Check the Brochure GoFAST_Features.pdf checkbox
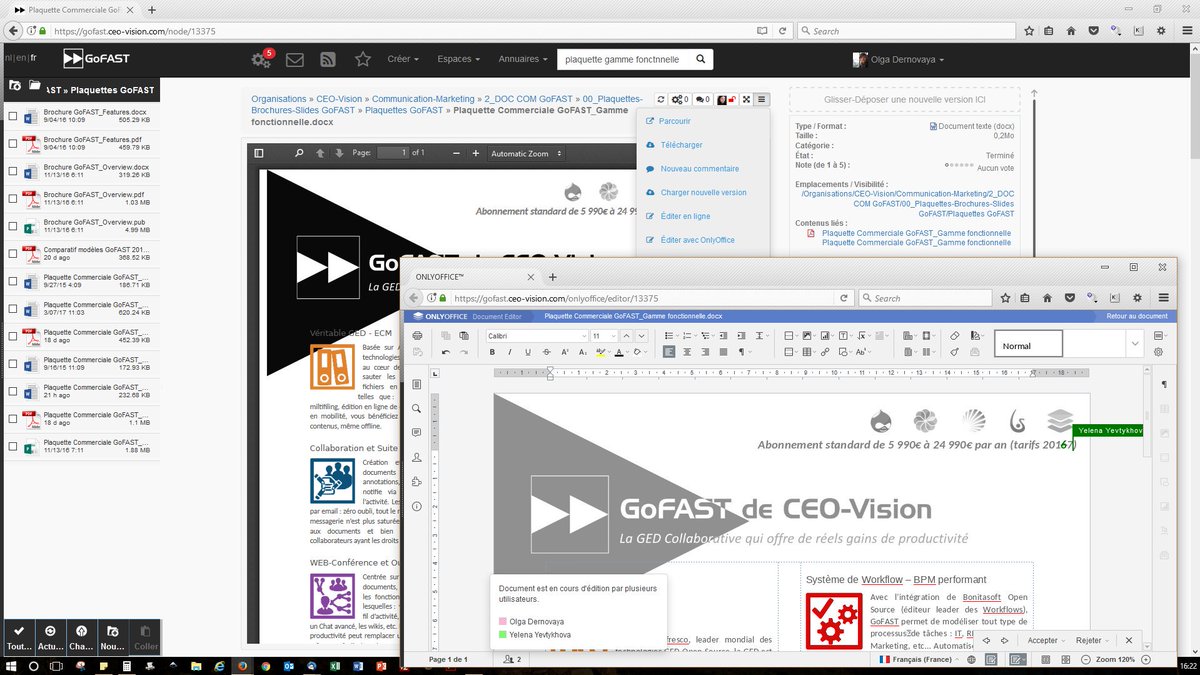Viewport: 1200px width, 675px height. point(12,144)
